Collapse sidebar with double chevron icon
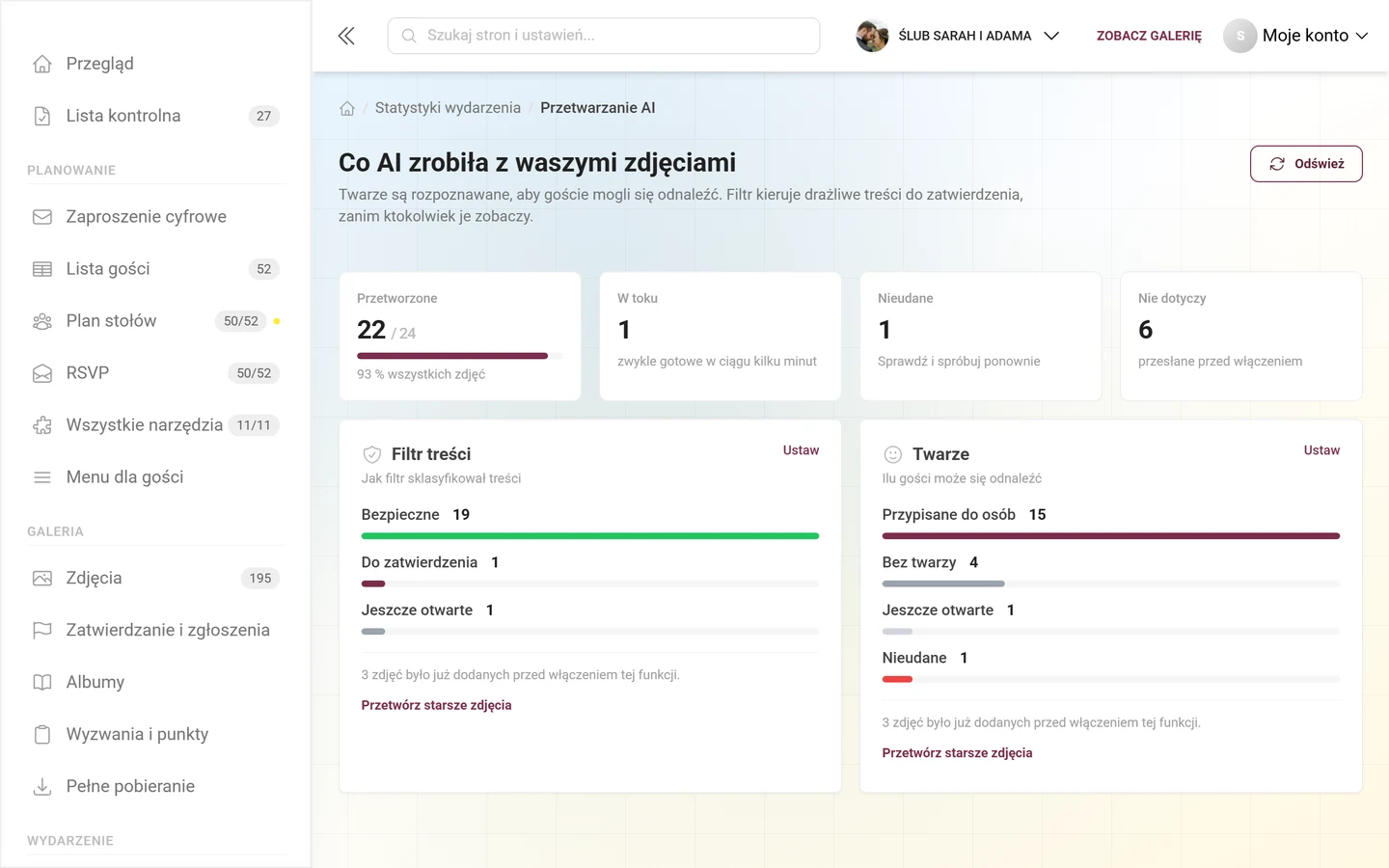This screenshot has width=1389, height=868. (346, 36)
